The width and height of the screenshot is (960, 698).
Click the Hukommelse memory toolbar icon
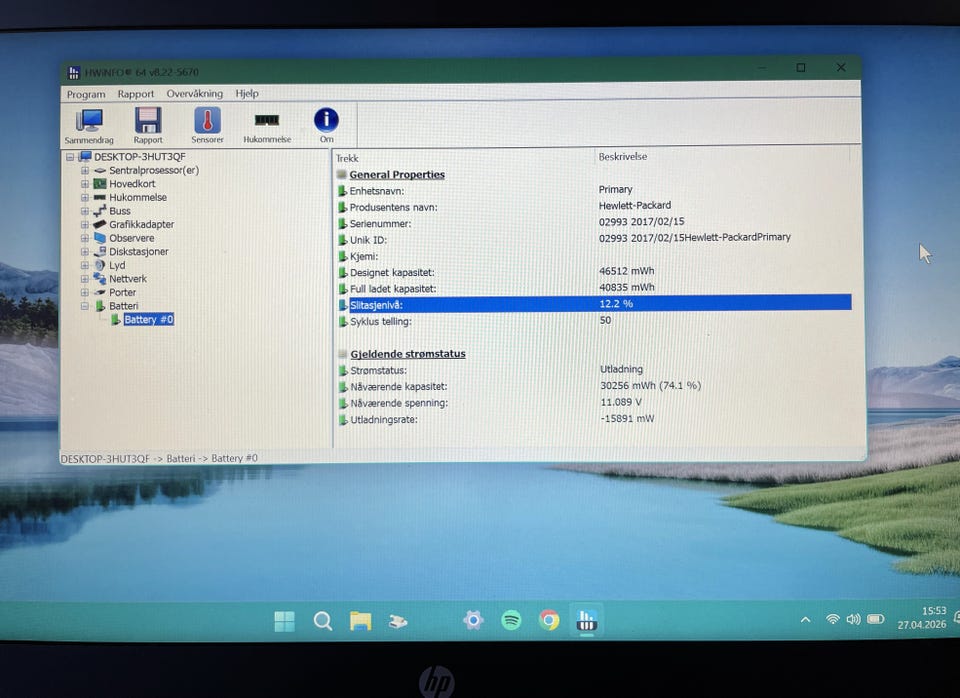click(x=267, y=126)
